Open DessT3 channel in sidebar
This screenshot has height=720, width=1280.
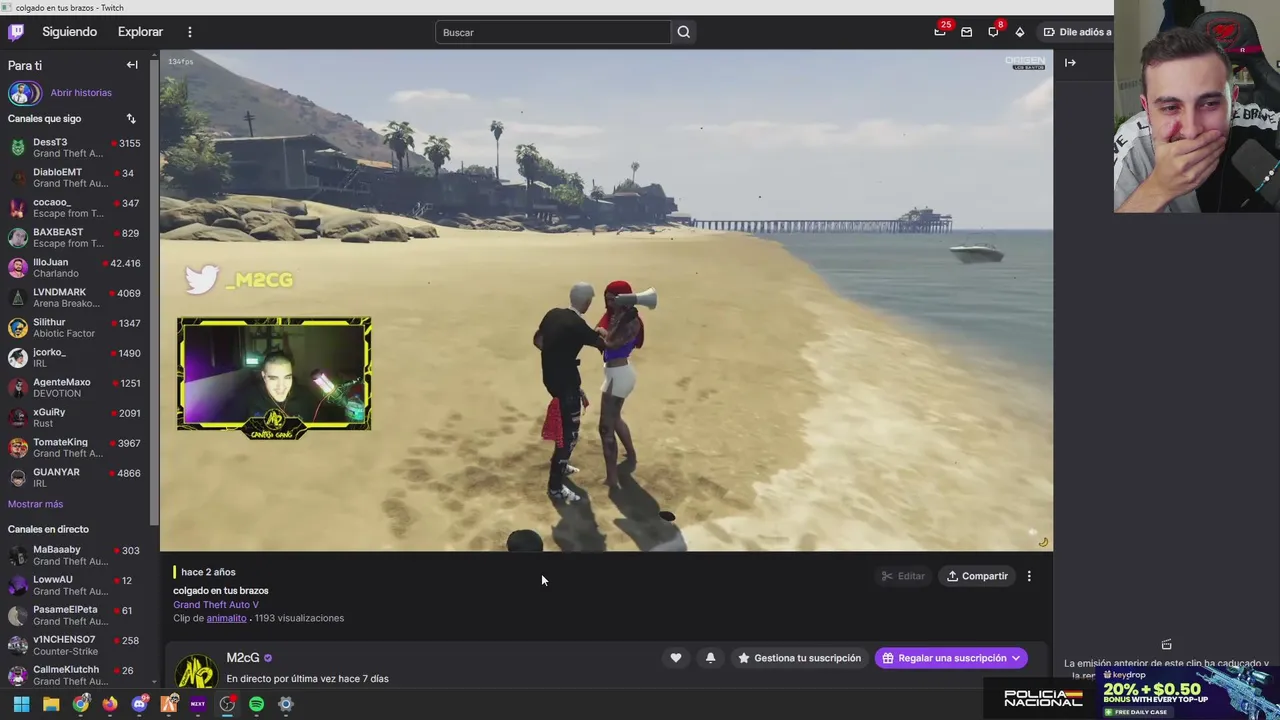click(x=75, y=148)
